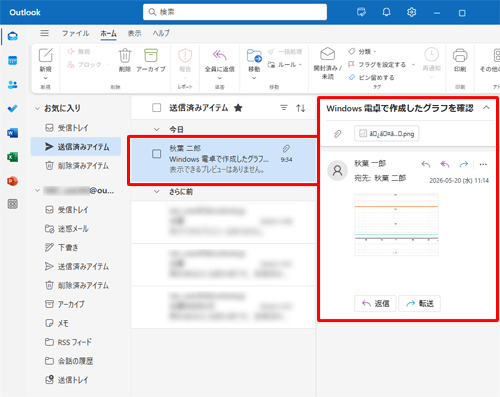Collapse the さらに前 message group

[156, 192]
